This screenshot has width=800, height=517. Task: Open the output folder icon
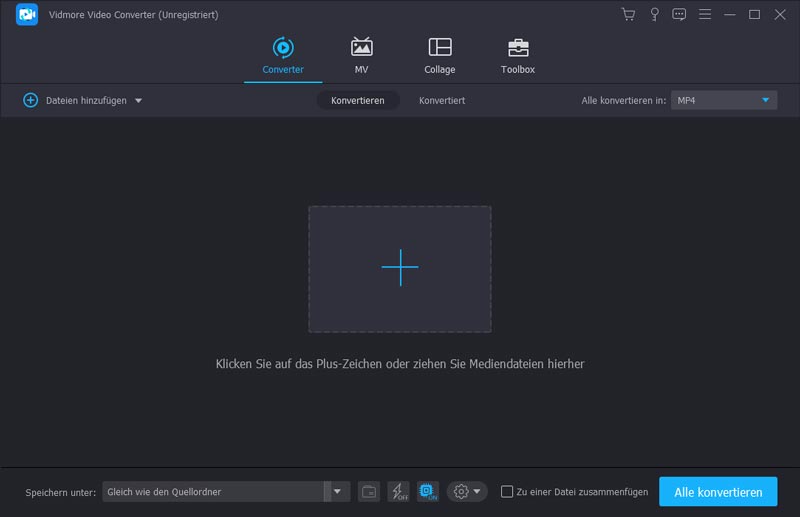pos(369,491)
